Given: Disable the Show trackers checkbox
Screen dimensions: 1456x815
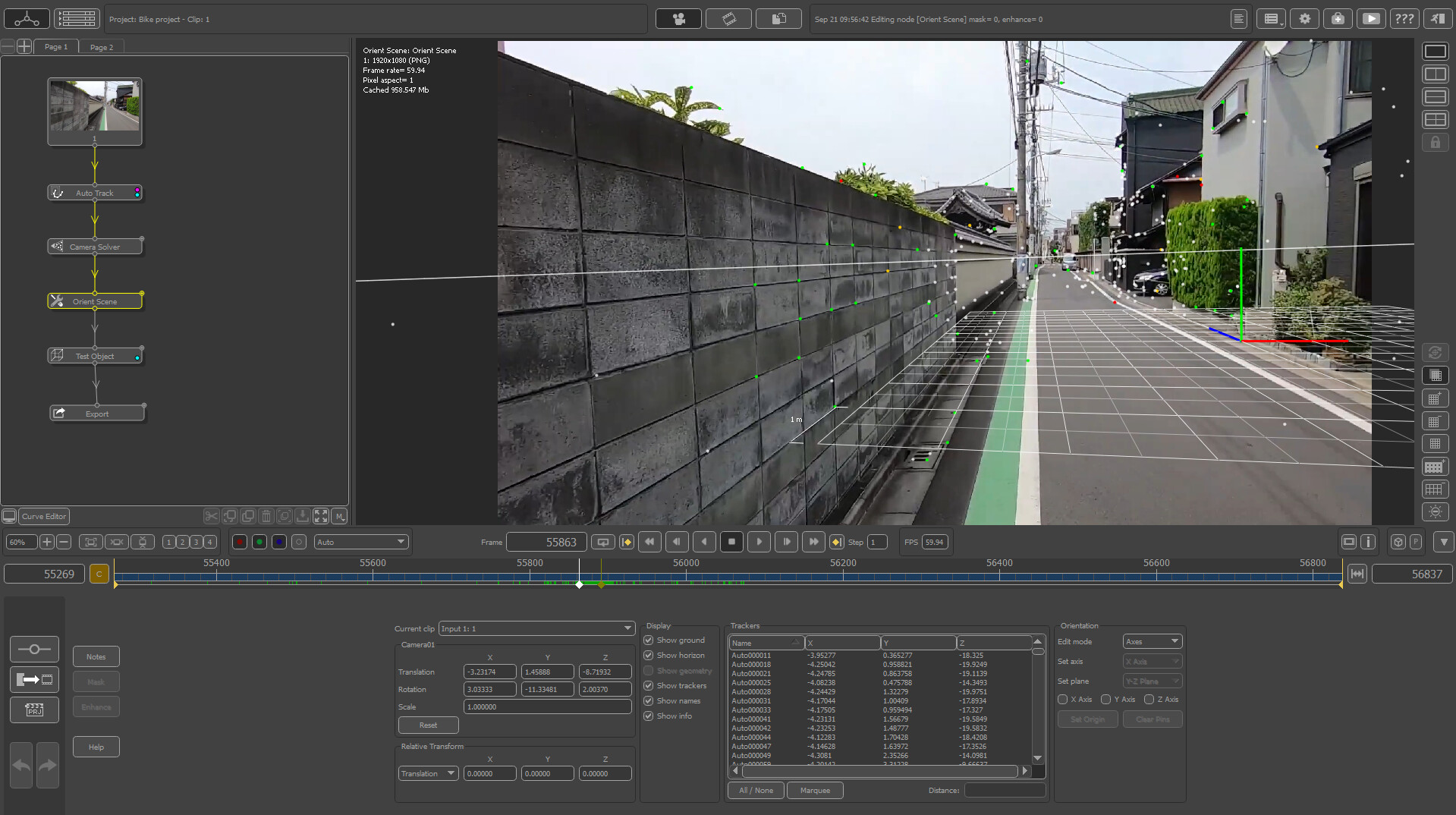Looking at the screenshot, I should click(x=648, y=685).
